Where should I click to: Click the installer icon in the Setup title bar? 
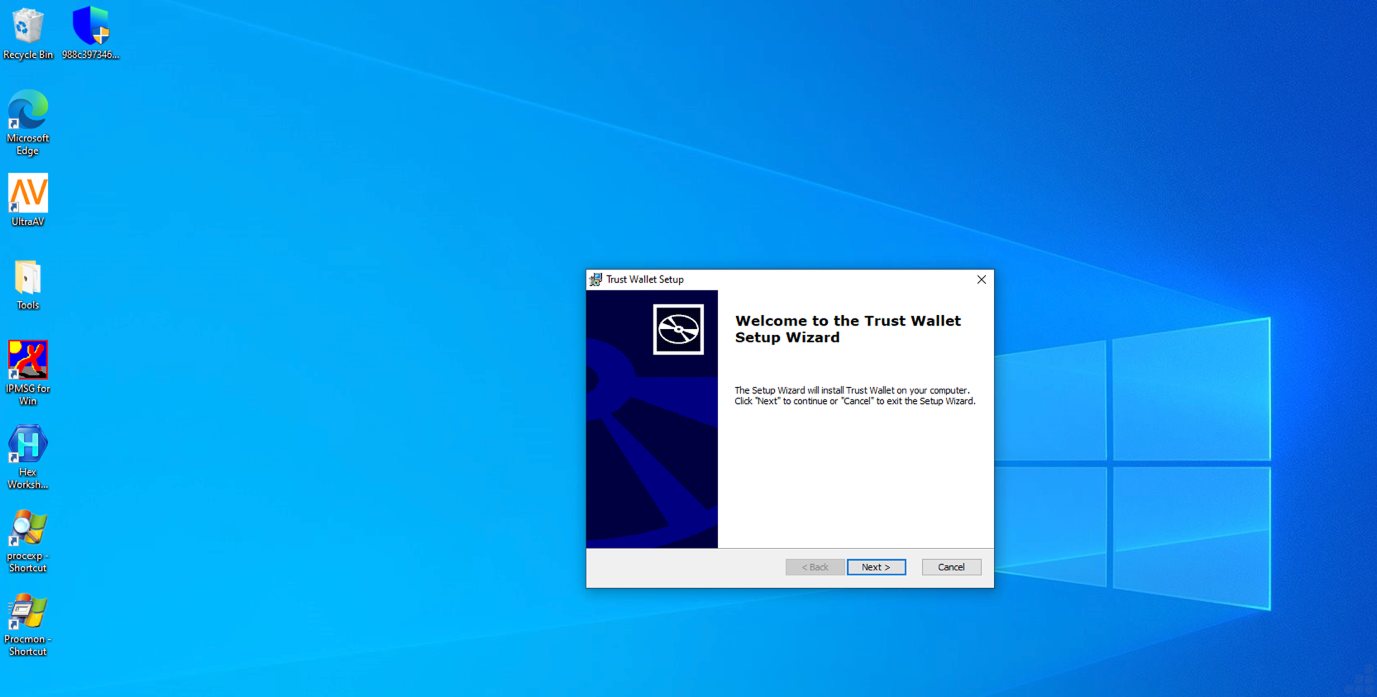[x=596, y=280]
